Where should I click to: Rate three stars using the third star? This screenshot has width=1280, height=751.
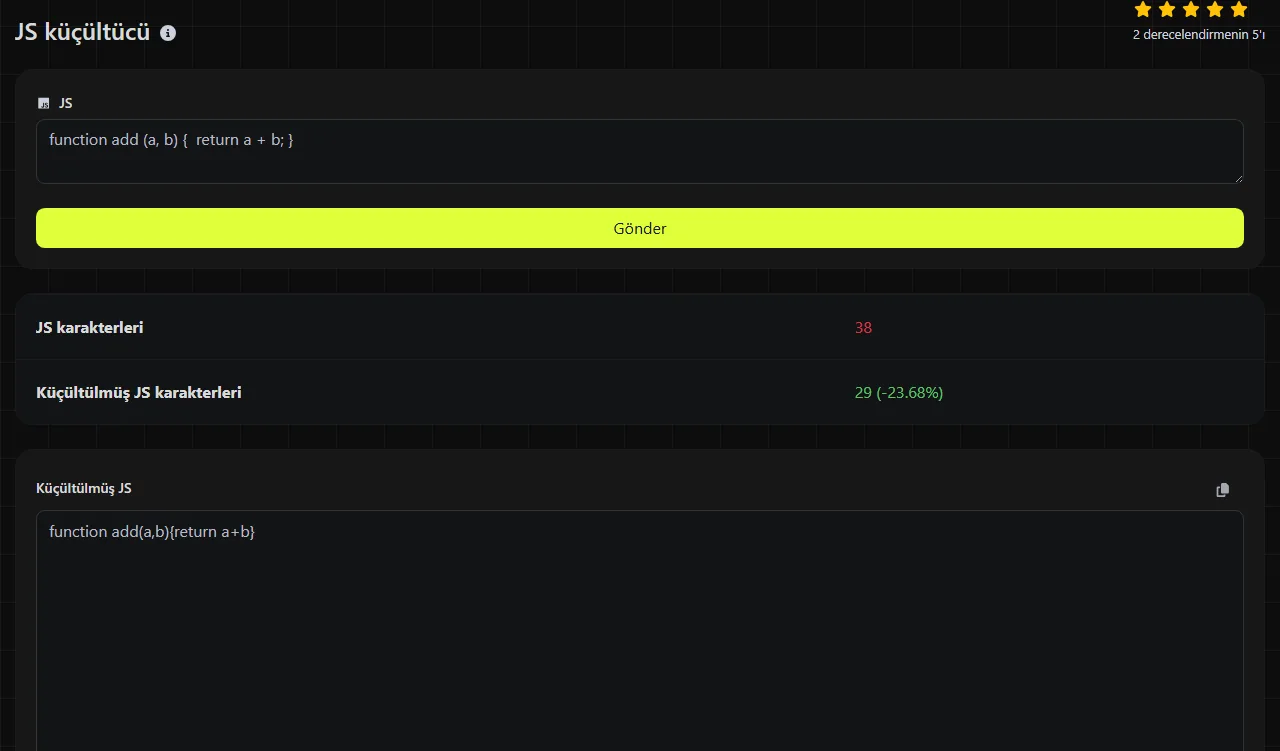[1191, 10]
